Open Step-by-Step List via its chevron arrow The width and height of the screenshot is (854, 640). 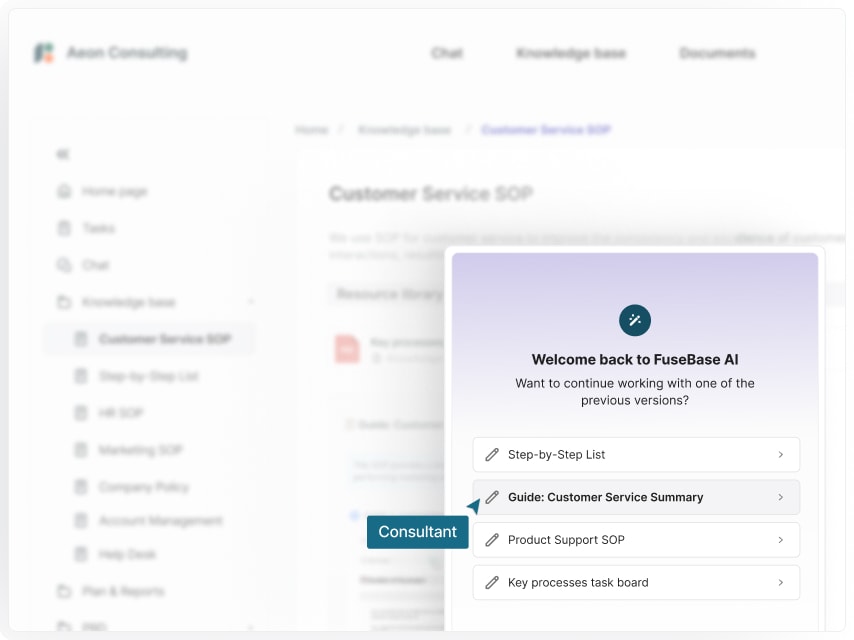click(x=780, y=454)
